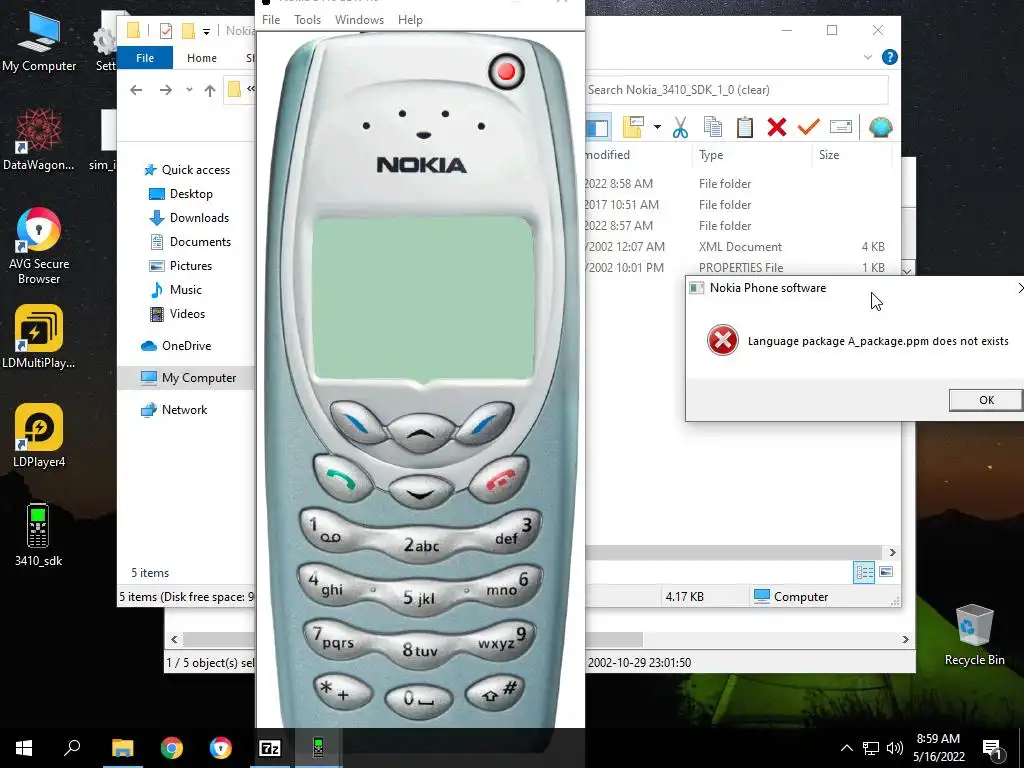Go back in File Explorer
The image size is (1024, 768).
(136, 90)
